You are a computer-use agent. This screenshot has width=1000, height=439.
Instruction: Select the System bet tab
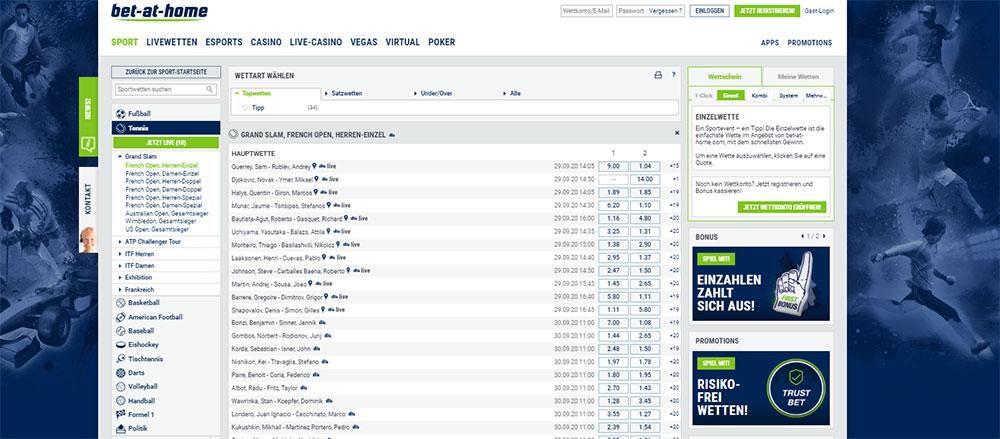click(788, 96)
